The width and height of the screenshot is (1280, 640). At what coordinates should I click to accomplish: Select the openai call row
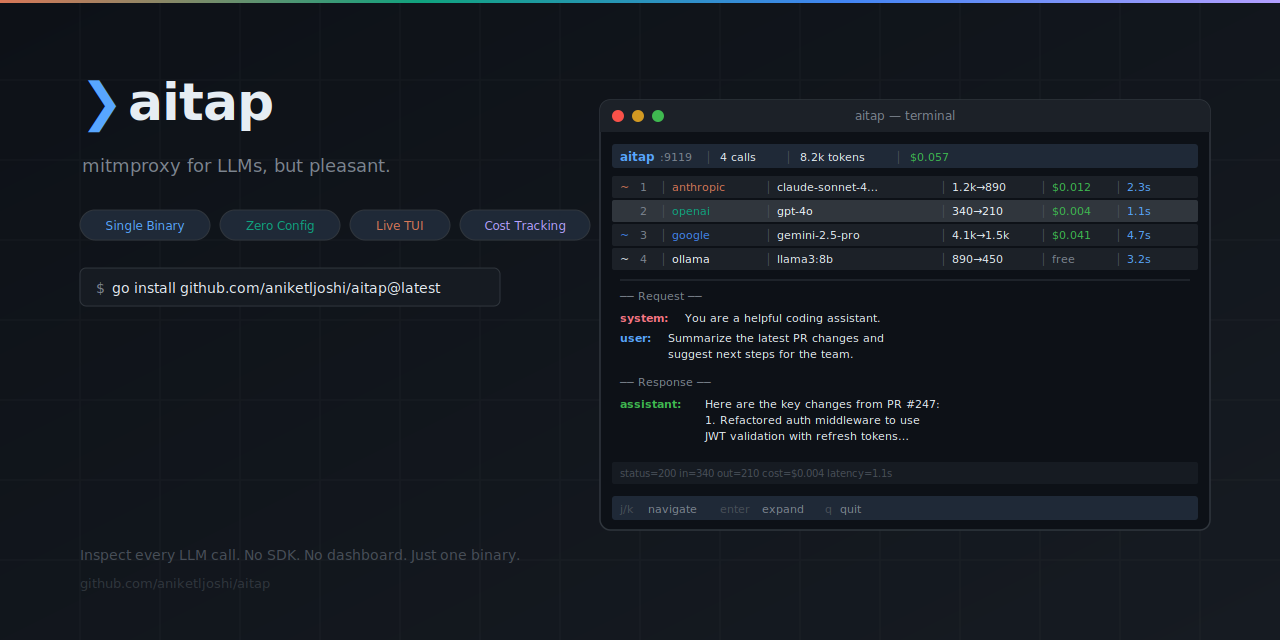(905, 211)
